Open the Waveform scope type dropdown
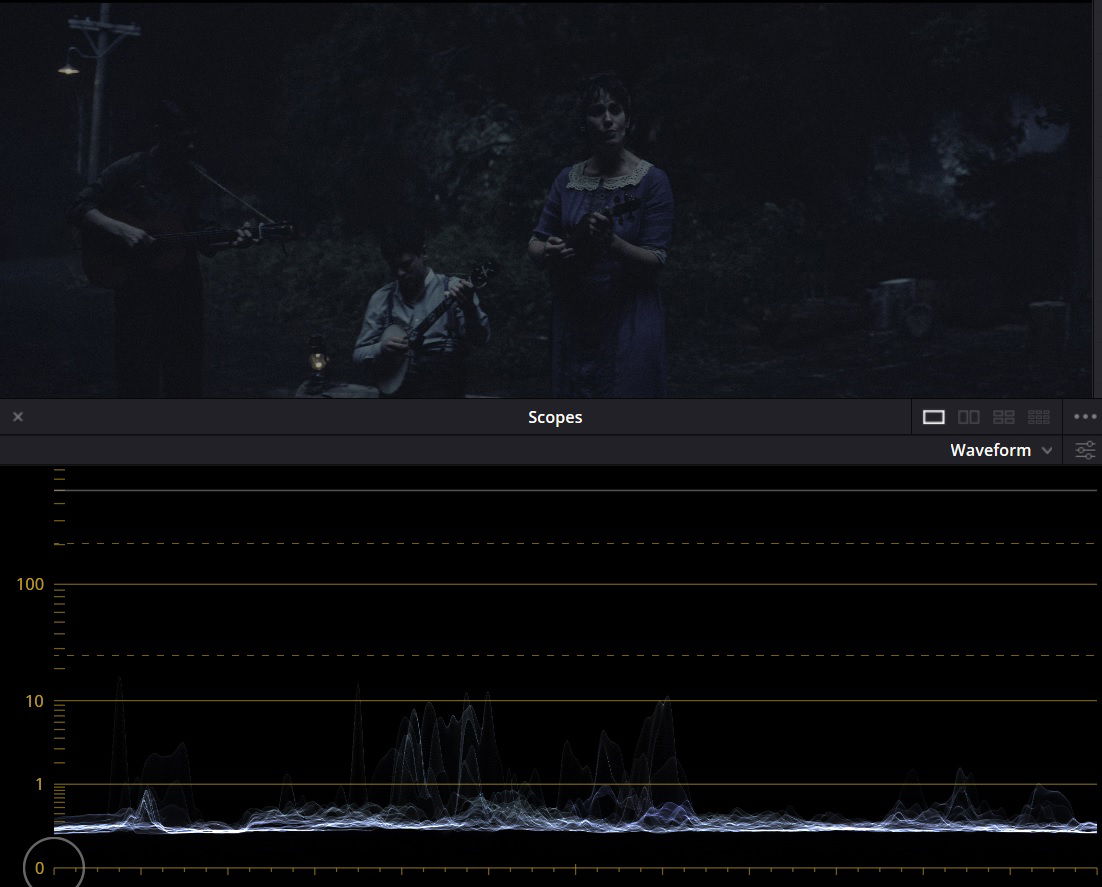Screen dimensions: 1102x887 click(x=1001, y=450)
